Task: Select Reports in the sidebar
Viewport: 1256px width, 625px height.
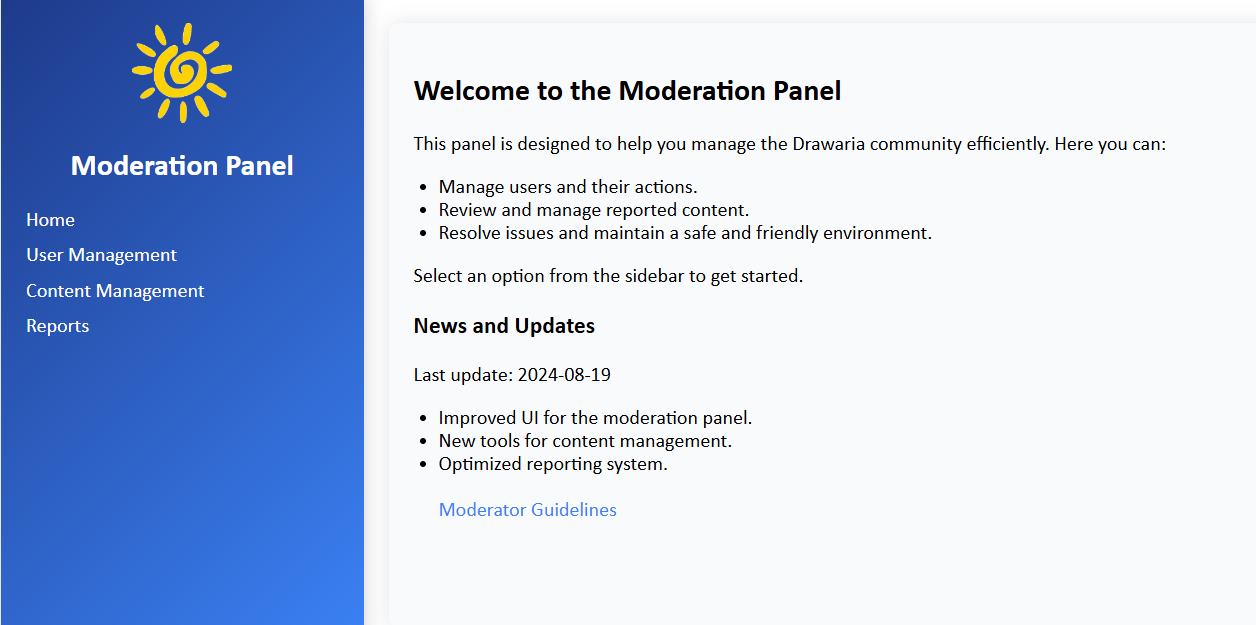Action: coord(57,326)
